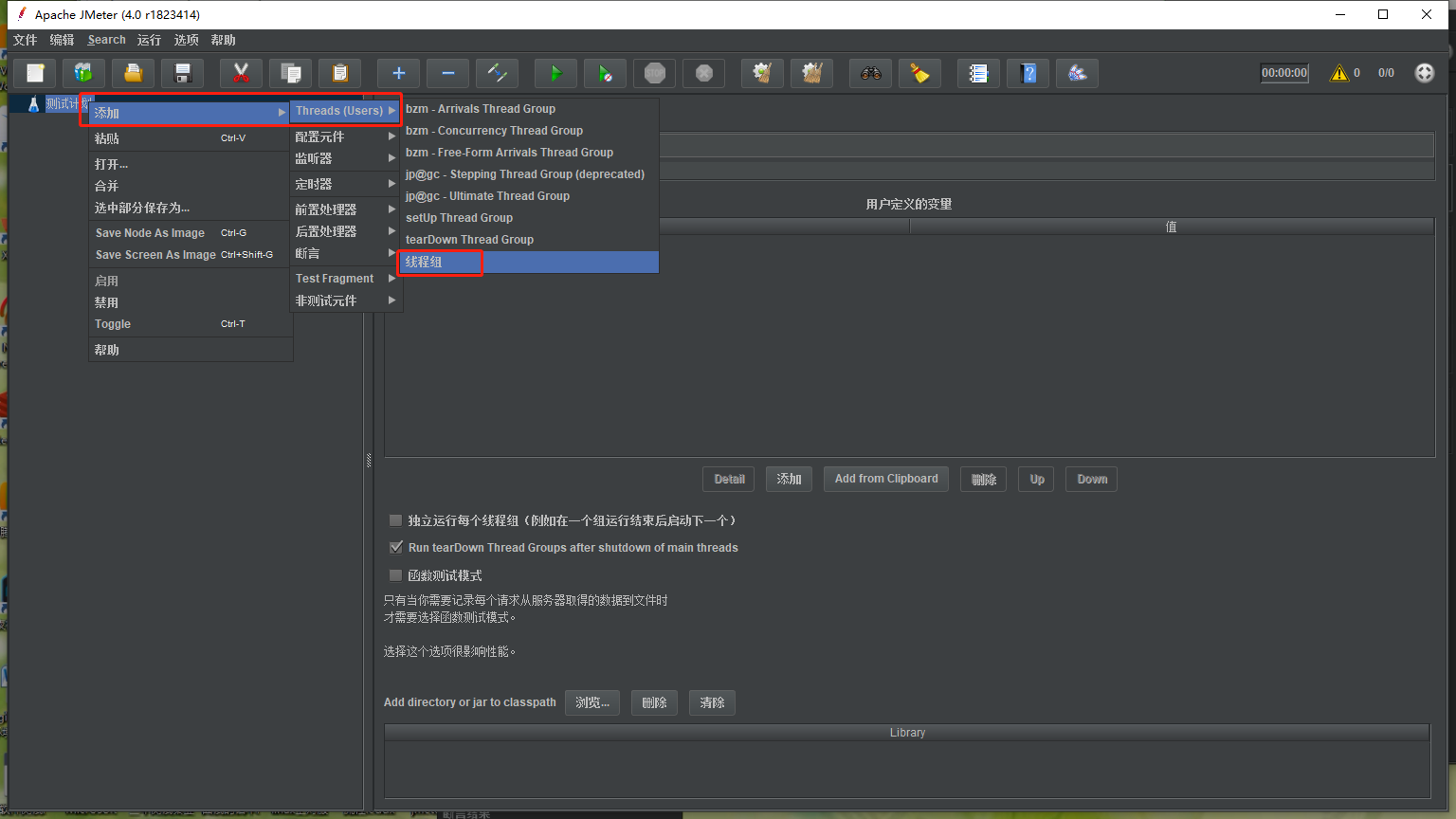The image size is (1456, 819).
Task: Click the remote engine status icon
Action: coord(1424,73)
